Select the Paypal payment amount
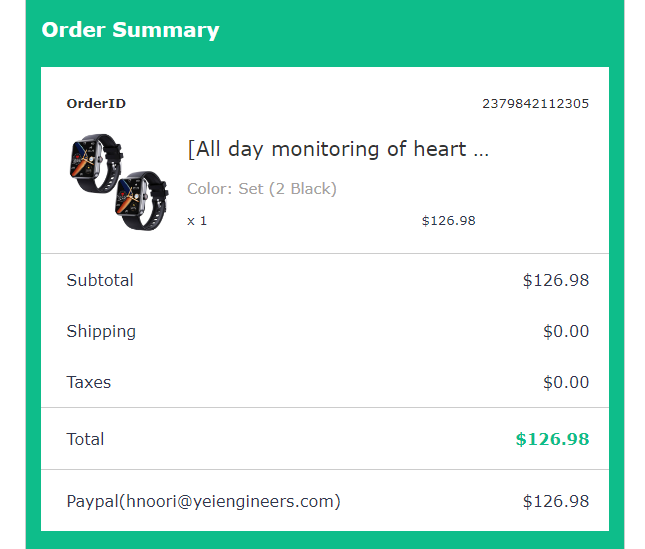 coord(555,501)
